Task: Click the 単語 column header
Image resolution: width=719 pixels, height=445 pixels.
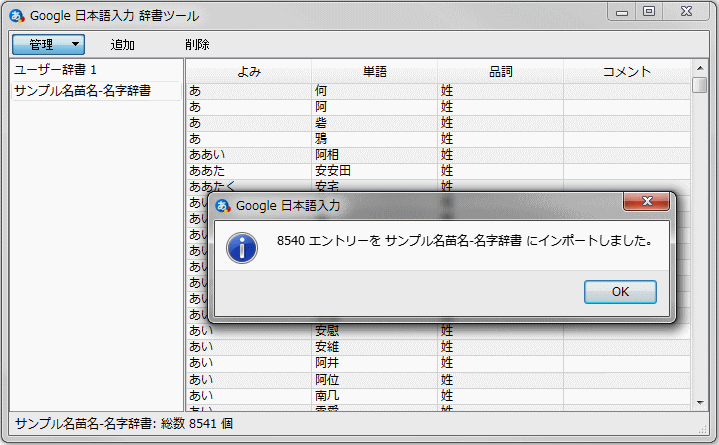Action: click(375, 72)
